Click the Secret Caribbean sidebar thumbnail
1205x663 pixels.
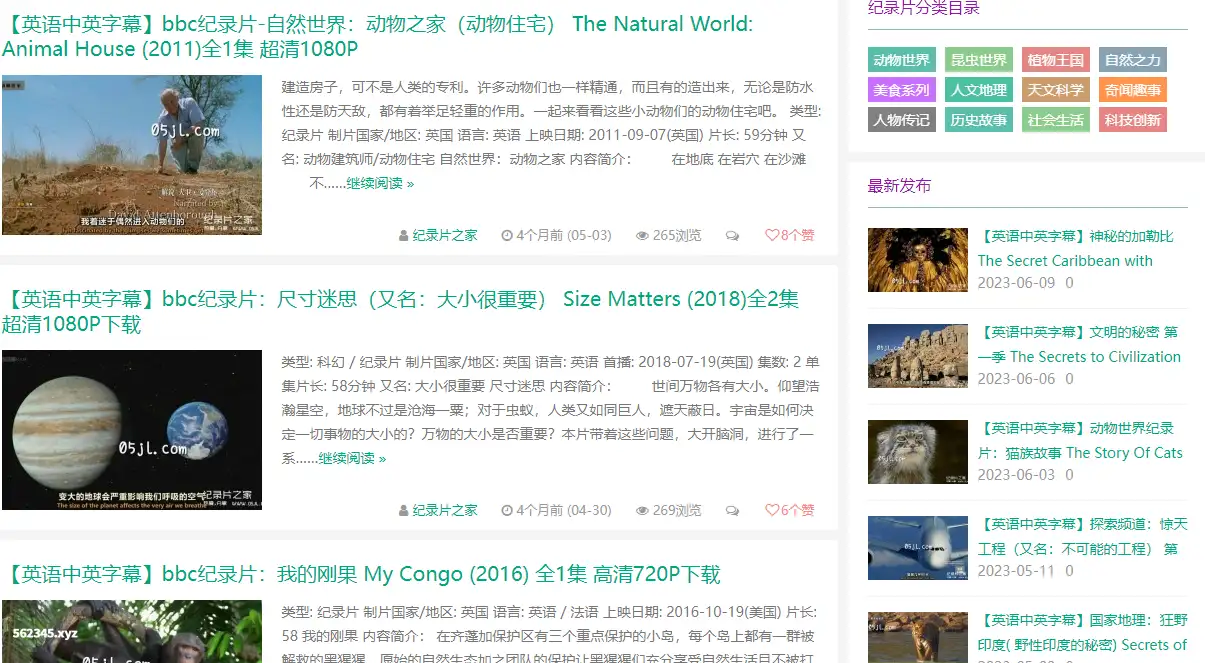pyautogui.click(x=918, y=260)
